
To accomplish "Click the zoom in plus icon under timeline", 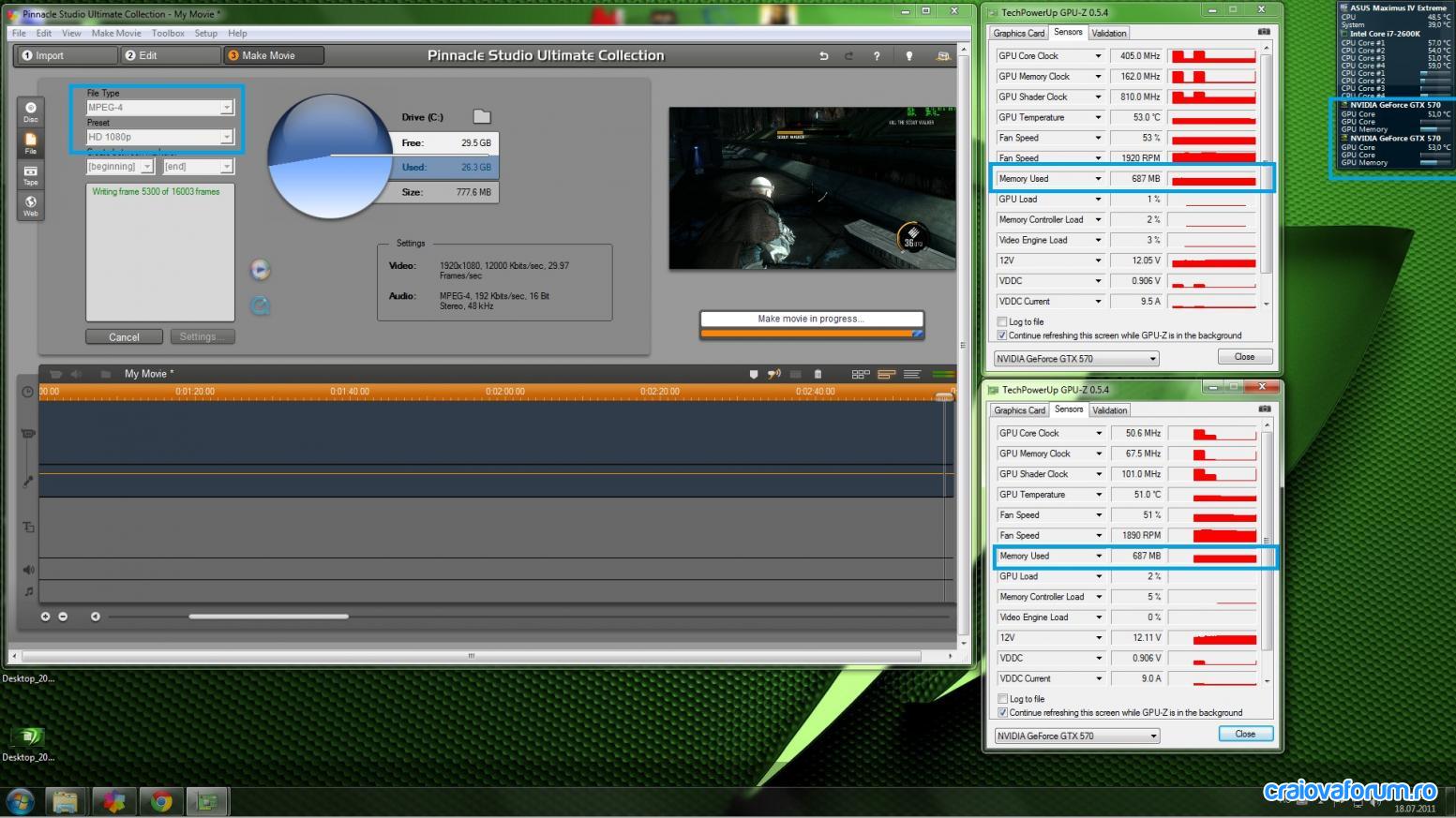I will point(45,617).
